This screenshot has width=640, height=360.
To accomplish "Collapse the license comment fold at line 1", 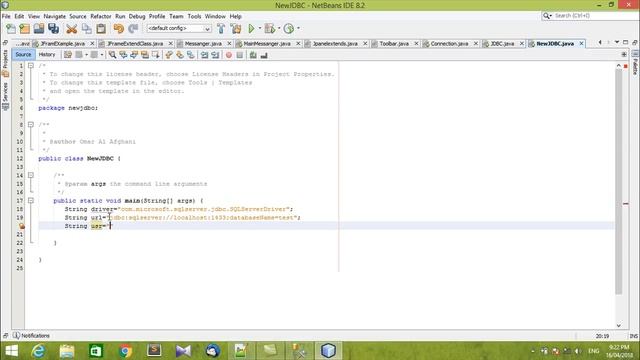I will pyautogui.click(x=31, y=66).
